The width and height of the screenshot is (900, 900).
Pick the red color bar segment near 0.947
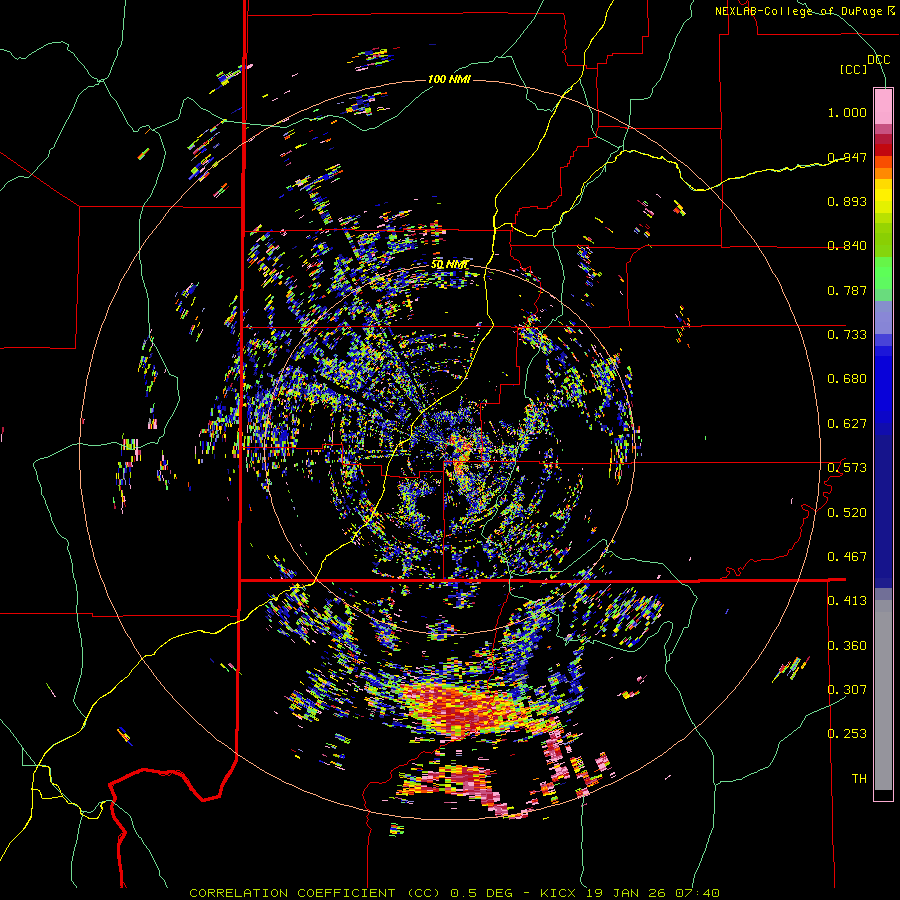pos(883,150)
